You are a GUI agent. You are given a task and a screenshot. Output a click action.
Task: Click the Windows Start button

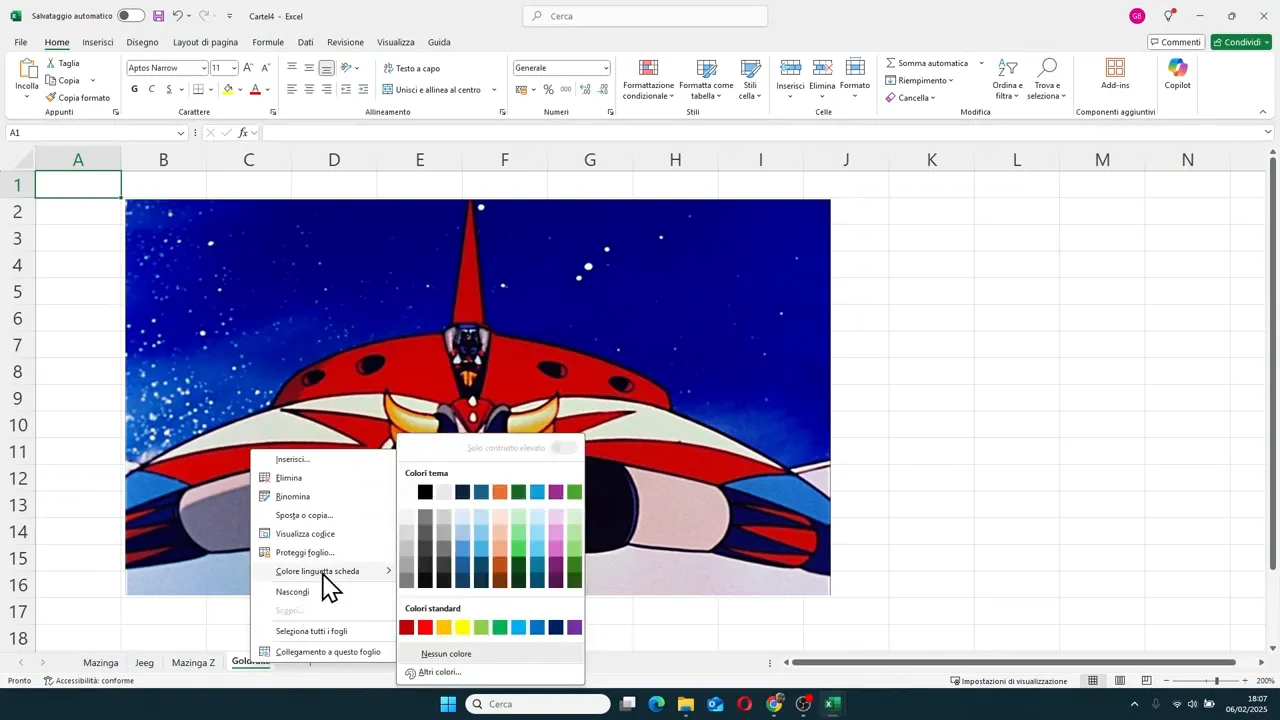click(x=448, y=704)
